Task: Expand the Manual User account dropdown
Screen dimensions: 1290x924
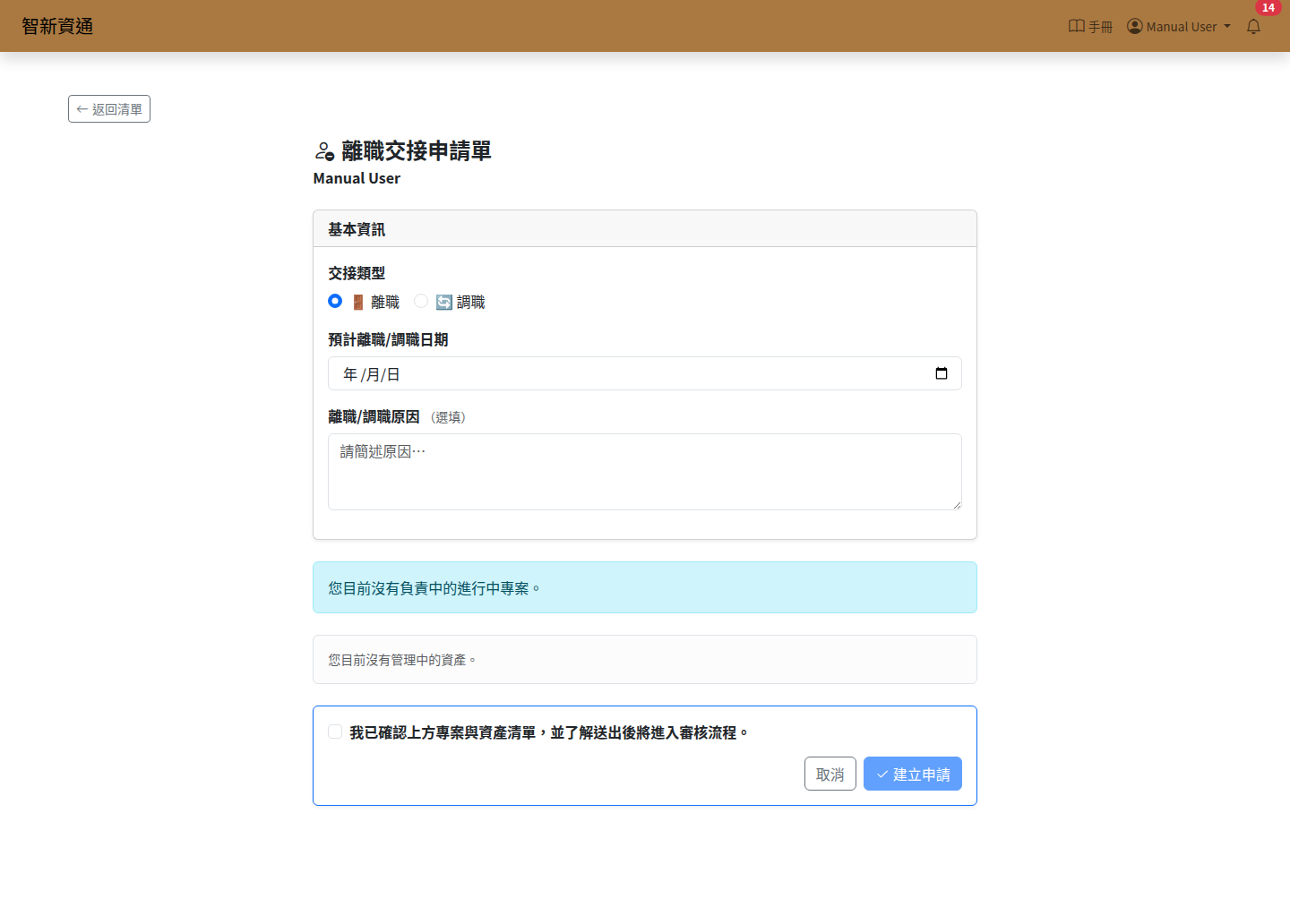Action: pos(1179,27)
